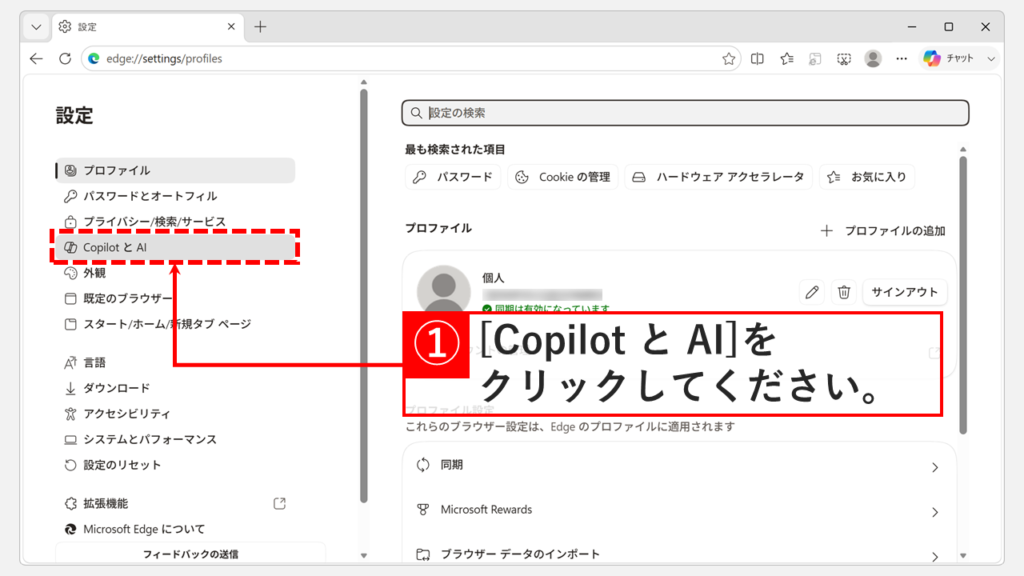Open 拡張機能 in sidebar

(175, 504)
